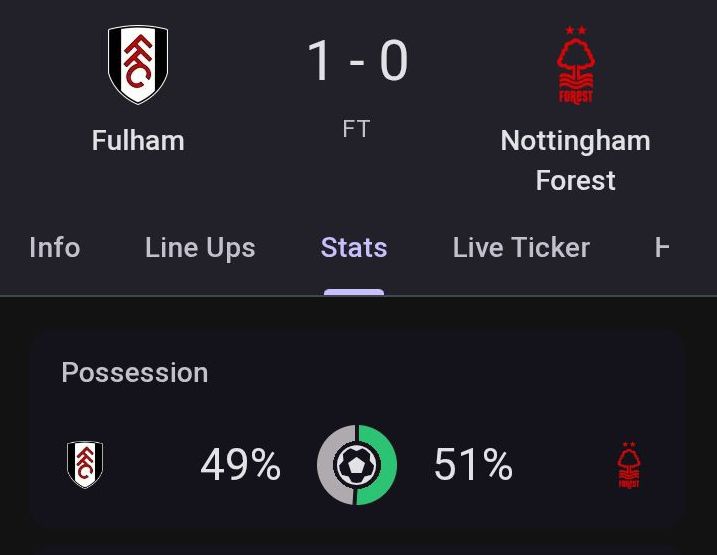The image size is (717, 555).
Task: Open the Line Ups tab
Action: point(200,247)
